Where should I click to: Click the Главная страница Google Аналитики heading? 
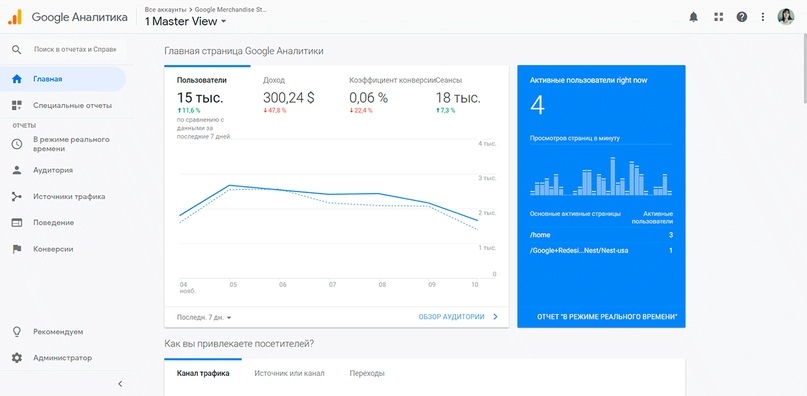click(244, 51)
